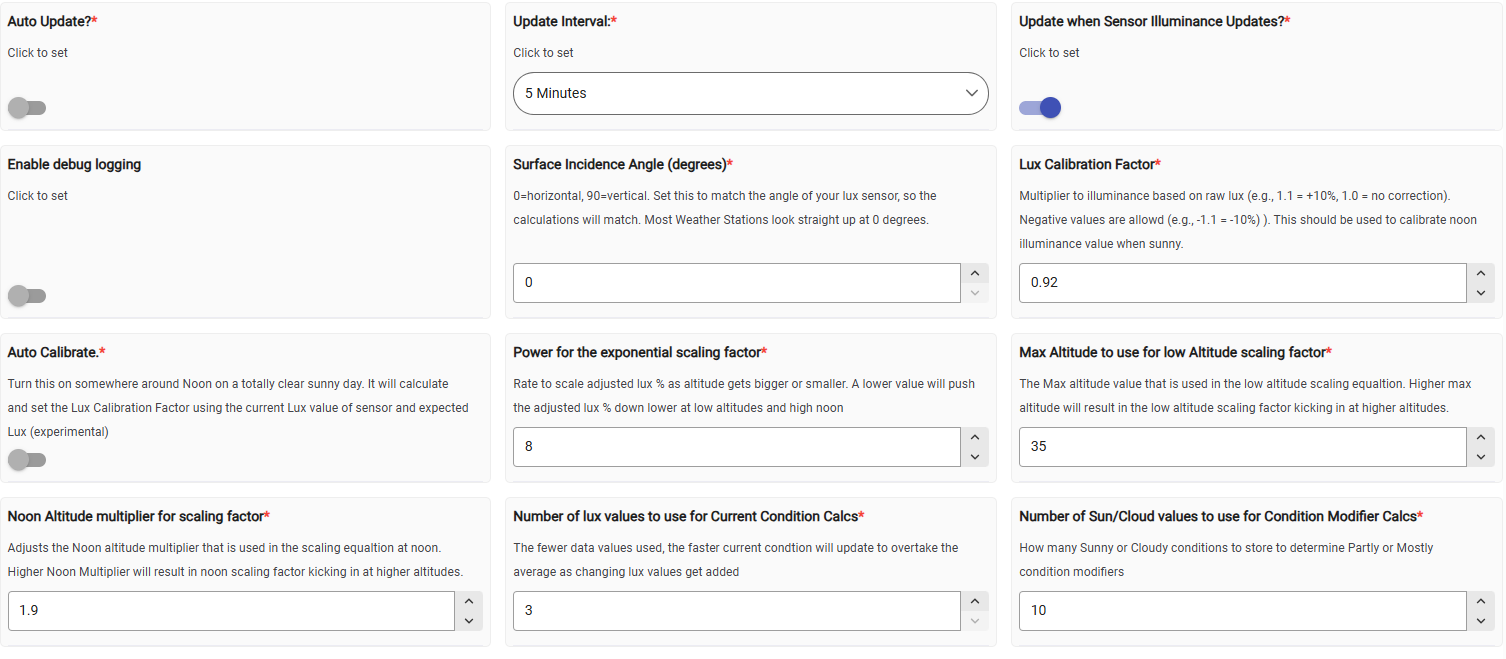Image resolution: width=1506 pixels, height=659 pixels.
Task: Increment the exponential scaling power value
Action: pos(975,437)
